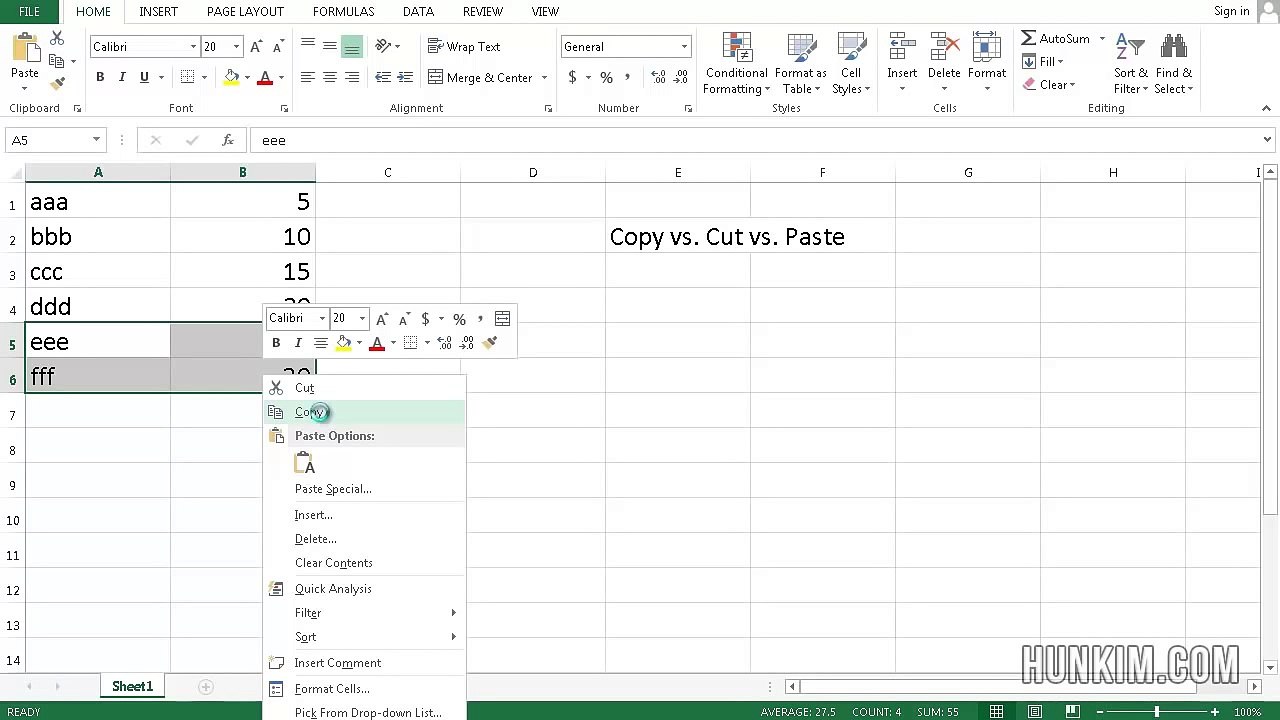Open the FILE tab
Viewport: 1280px width, 720px height.
(x=29, y=12)
